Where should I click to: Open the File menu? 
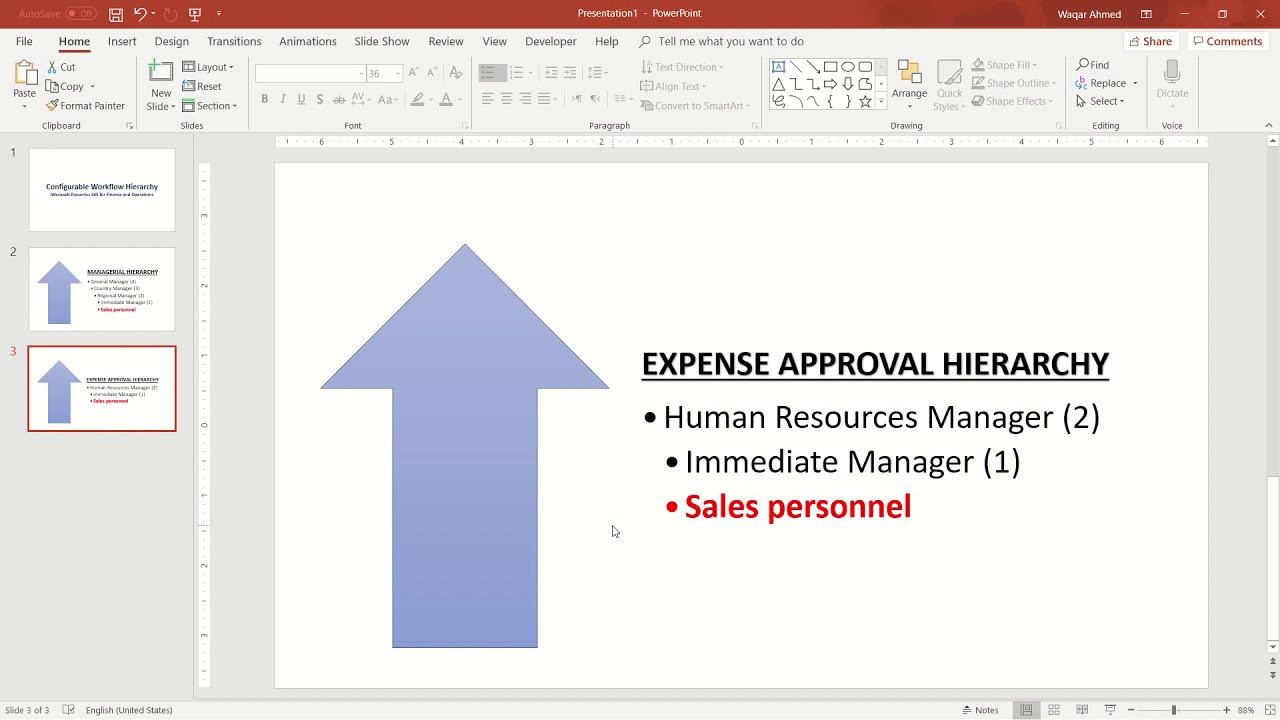click(24, 41)
